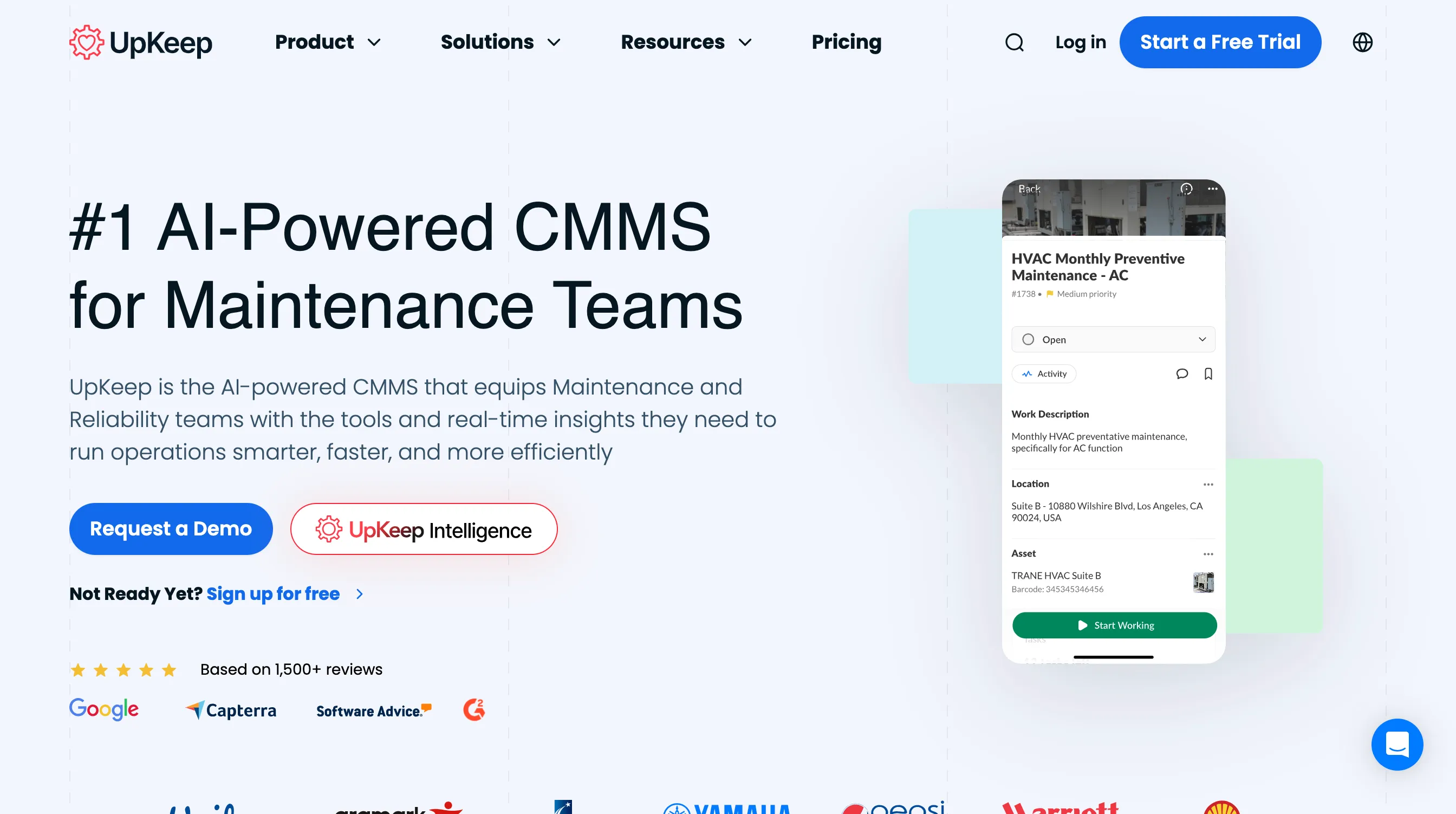Click the UpKeep logo
1456x814 pixels.
tap(141, 42)
